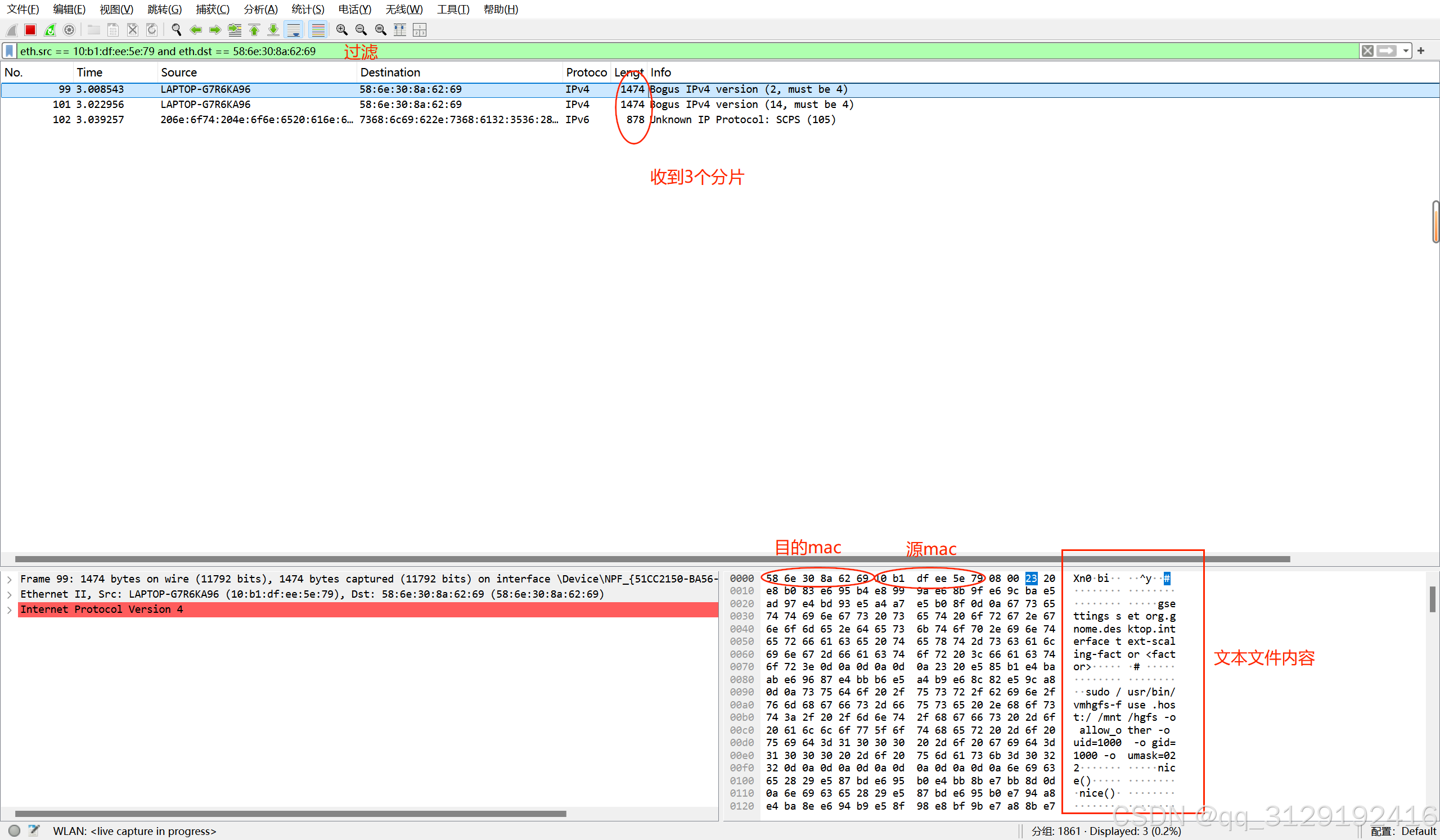The image size is (1440, 840).
Task: Apply the current display filter with the arrow button
Action: 1388,51
